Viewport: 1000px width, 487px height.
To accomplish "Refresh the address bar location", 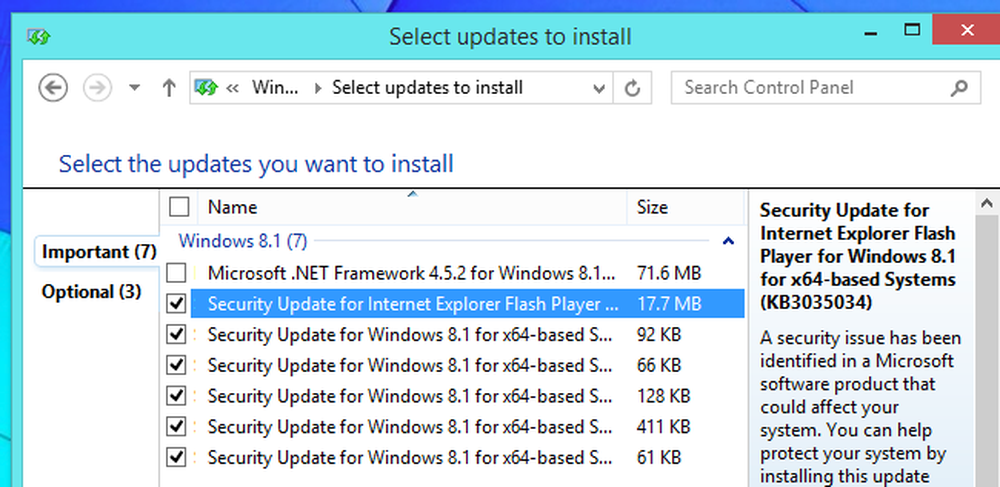I will [632, 88].
